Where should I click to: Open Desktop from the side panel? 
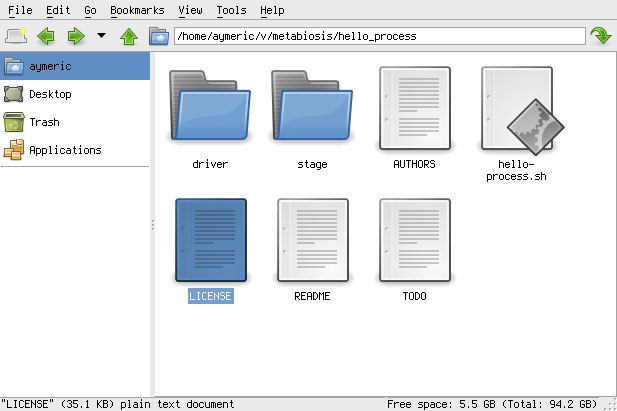click(x=50, y=94)
